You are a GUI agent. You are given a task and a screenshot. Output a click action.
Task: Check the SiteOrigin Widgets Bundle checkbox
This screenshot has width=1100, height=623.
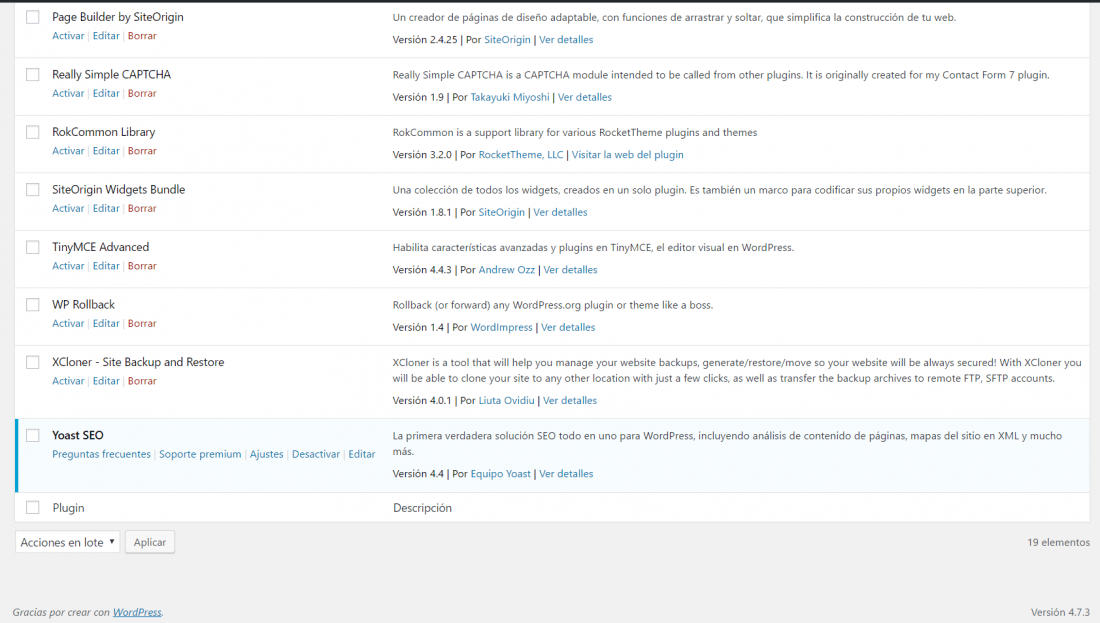coord(33,189)
